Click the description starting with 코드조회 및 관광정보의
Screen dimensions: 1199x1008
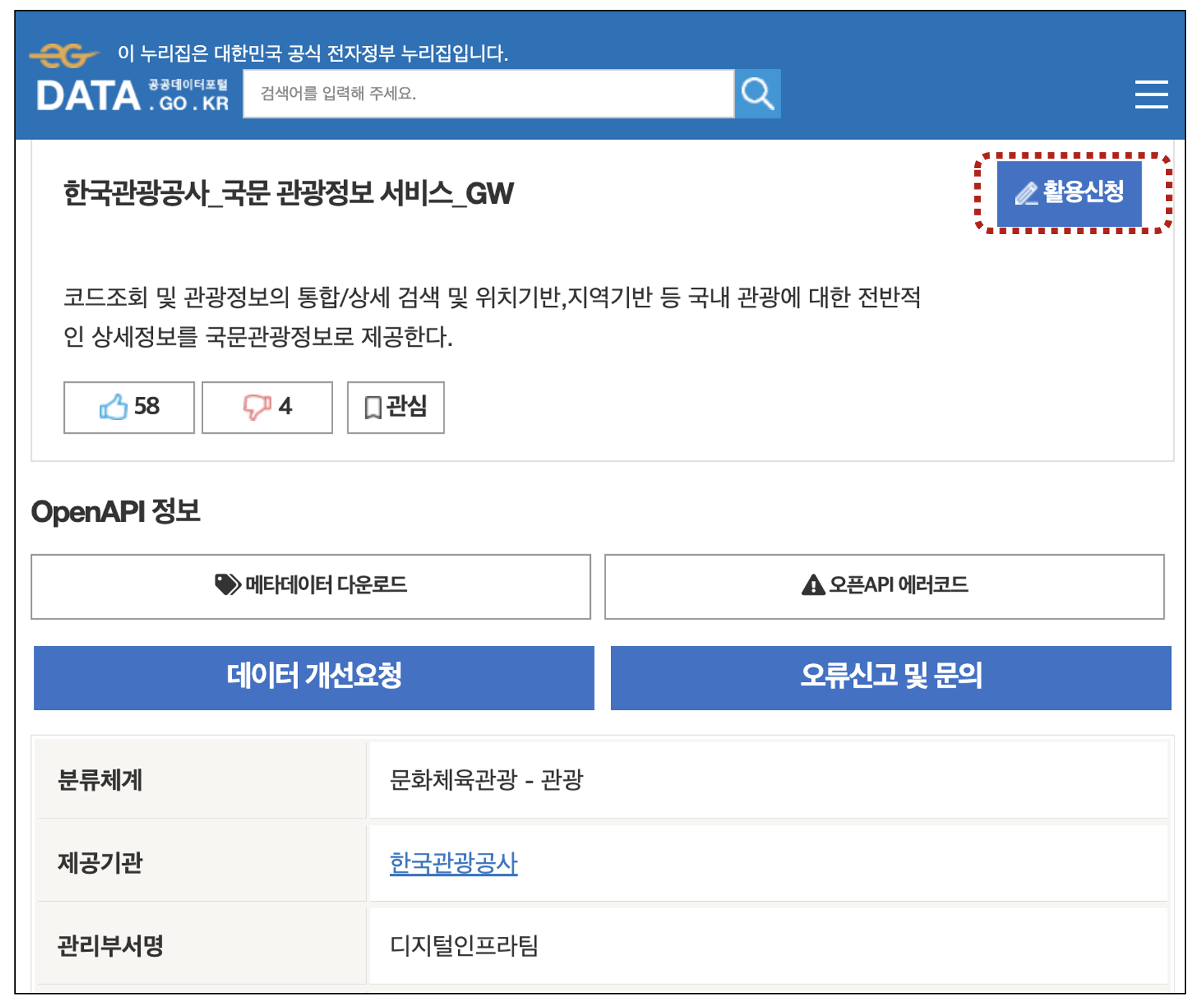[x=492, y=317]
